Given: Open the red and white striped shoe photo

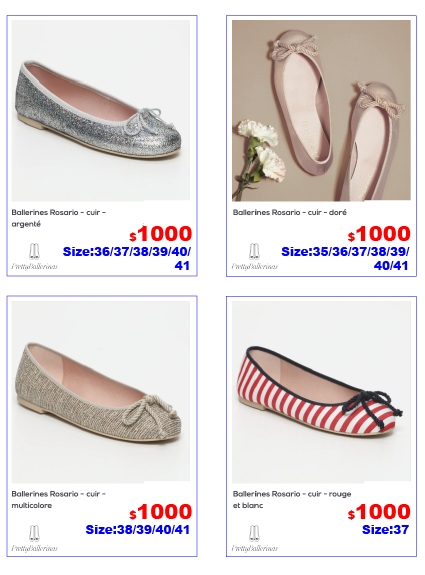Looking at the screenshot, I should [x=321, y=391].
